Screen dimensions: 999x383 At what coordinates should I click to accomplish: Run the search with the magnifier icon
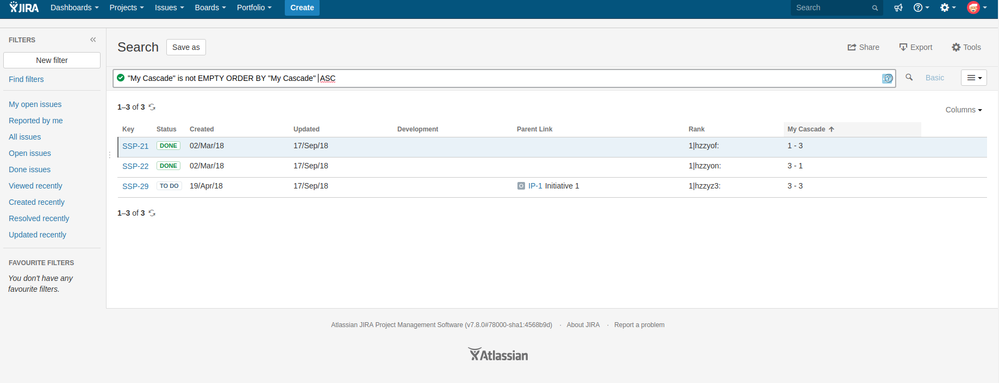909,77
